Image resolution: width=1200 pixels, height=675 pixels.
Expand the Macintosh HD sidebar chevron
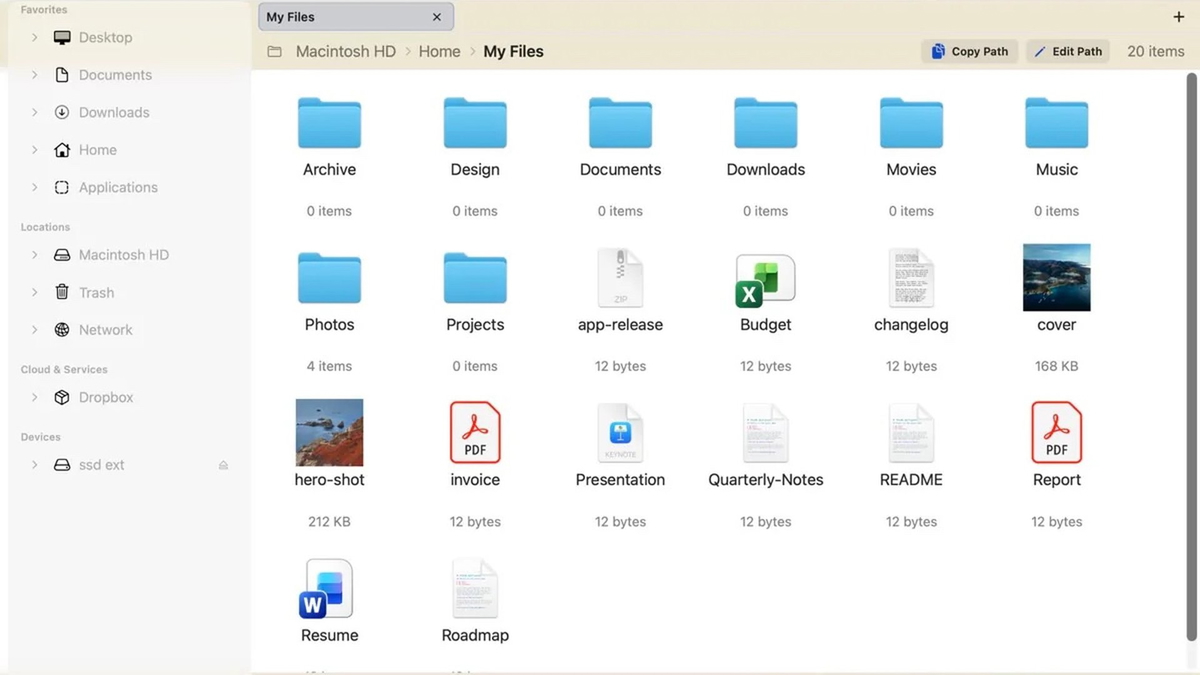point(35,255)
